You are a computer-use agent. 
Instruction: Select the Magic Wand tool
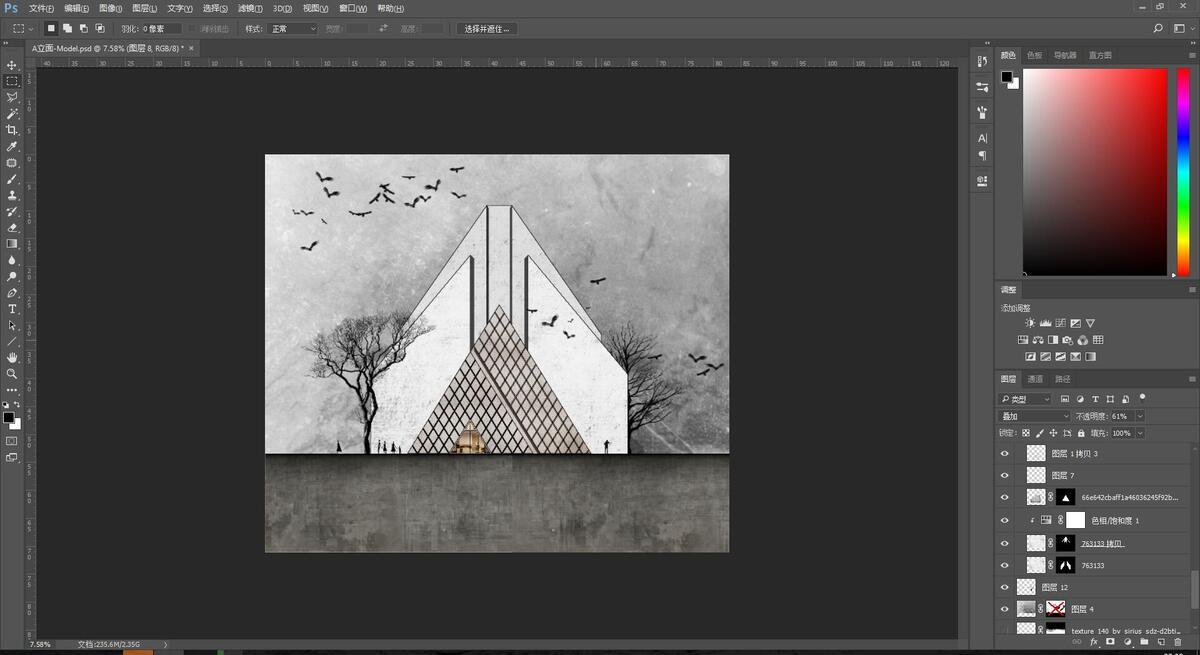12,113
